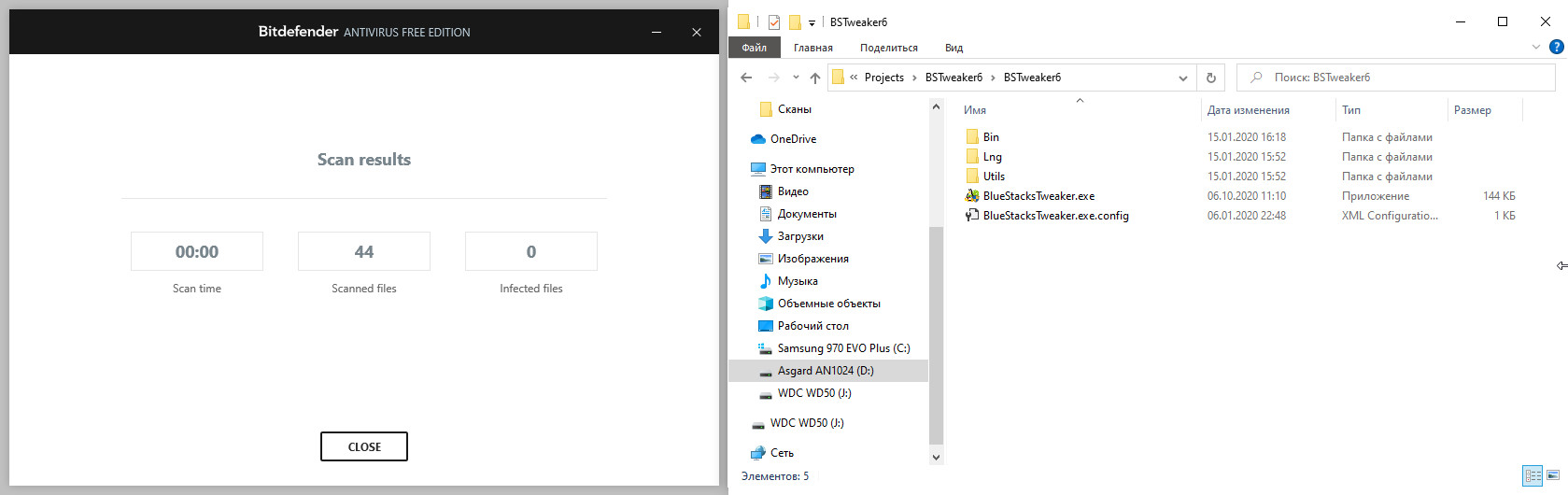Select the Bin folder
1568x495 pixels.
click(991, 137)
